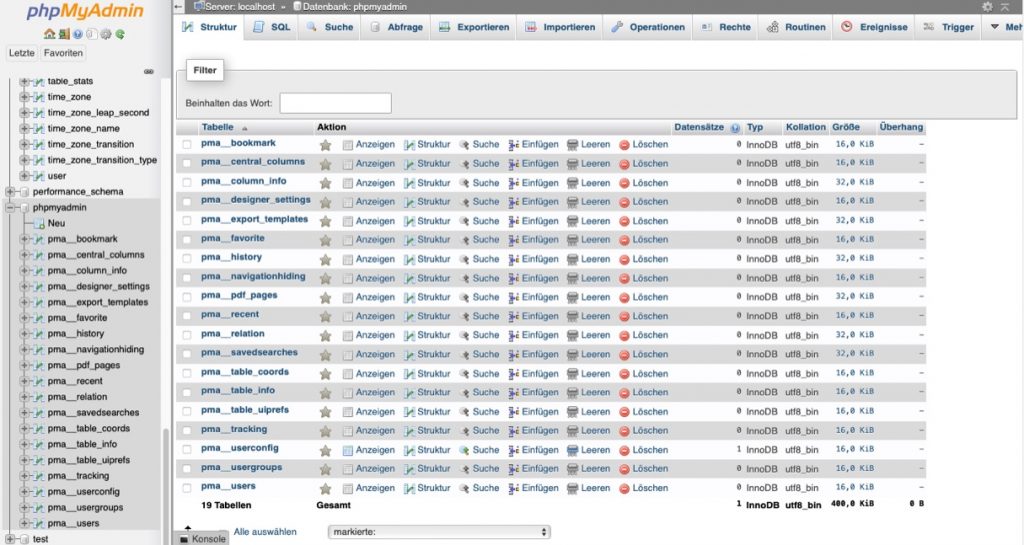Click the 'Alle auswählen' link
The width and height of the screenshot is (1024, 545).
point(264,532)
